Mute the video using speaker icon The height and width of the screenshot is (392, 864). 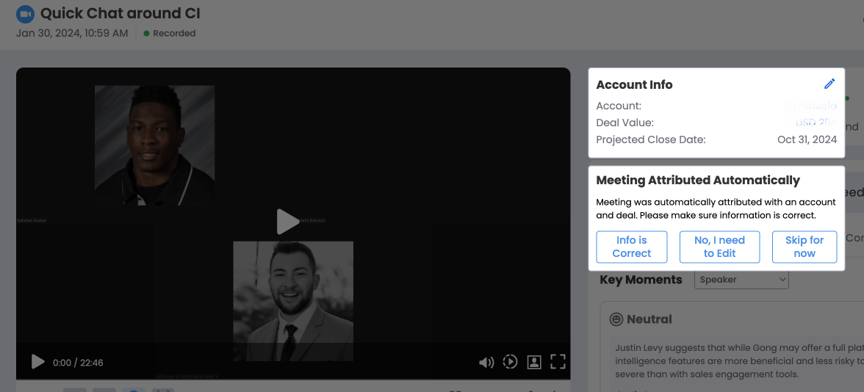click(486, 362)
